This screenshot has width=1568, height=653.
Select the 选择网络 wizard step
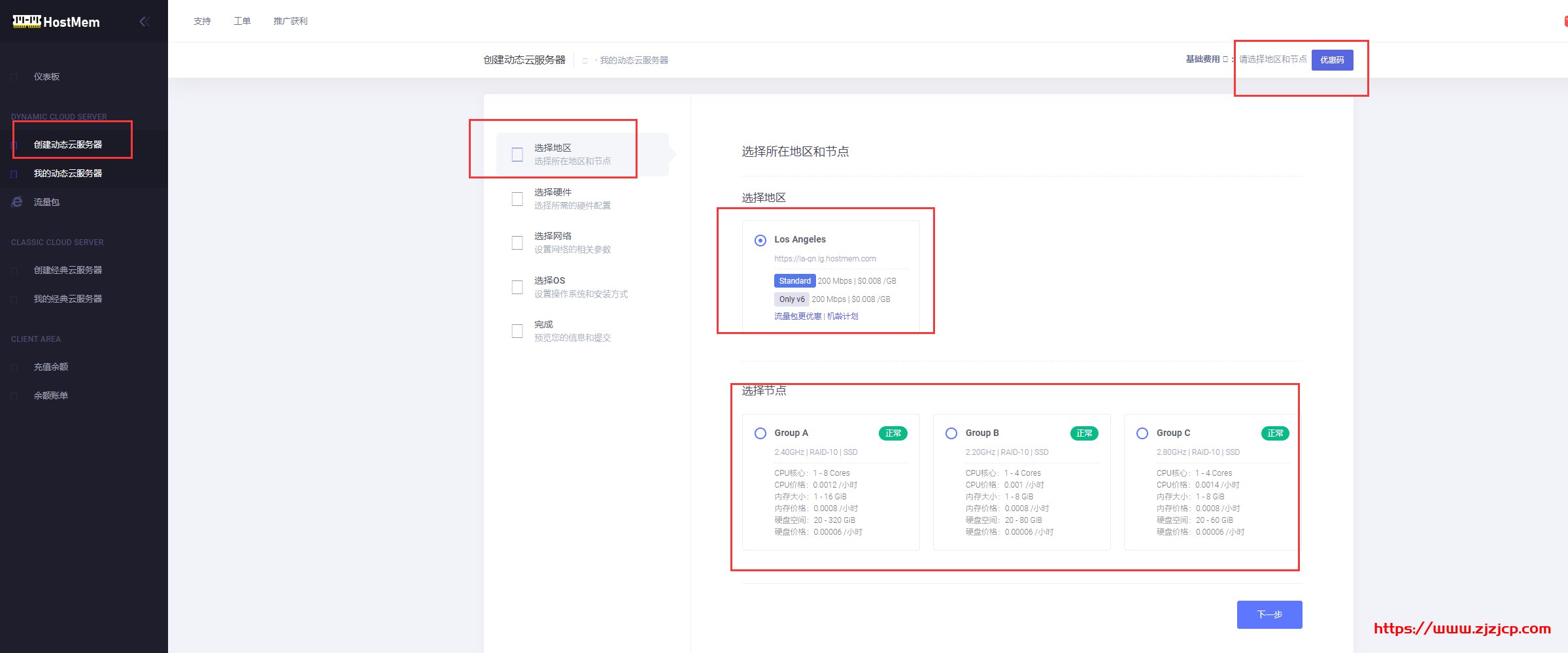(x=583, y=243)
